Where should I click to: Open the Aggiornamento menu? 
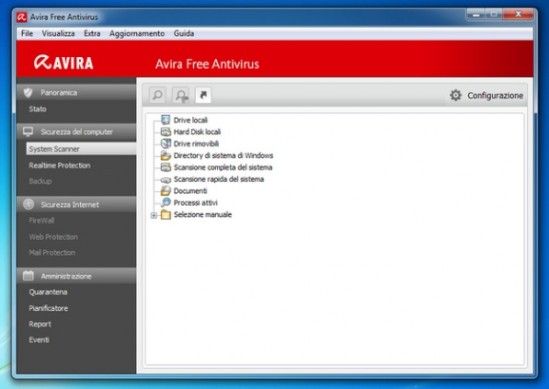pos(137,33)
